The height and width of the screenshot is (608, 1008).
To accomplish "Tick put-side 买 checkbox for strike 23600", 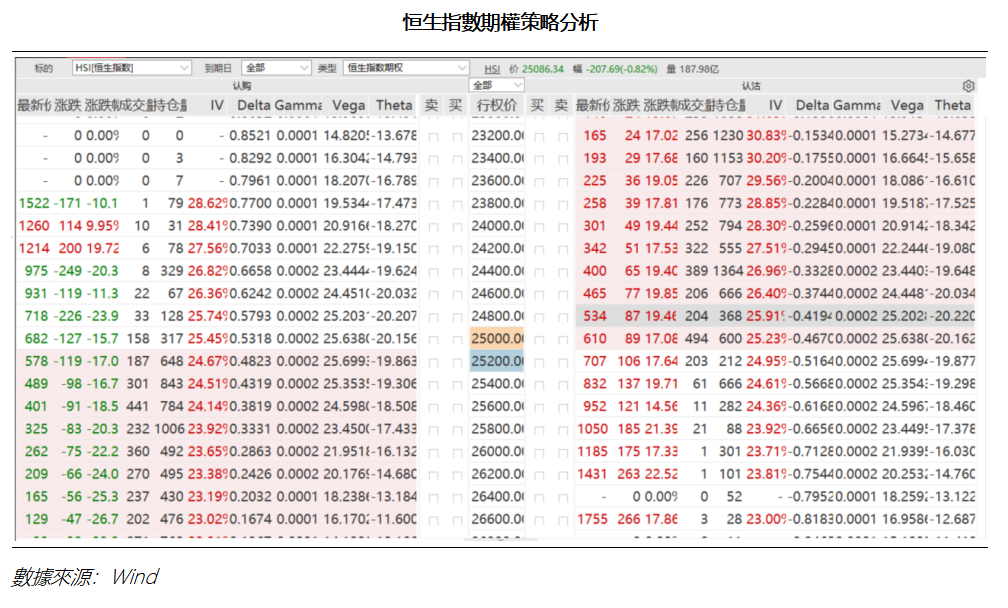I will click(539, 182).
